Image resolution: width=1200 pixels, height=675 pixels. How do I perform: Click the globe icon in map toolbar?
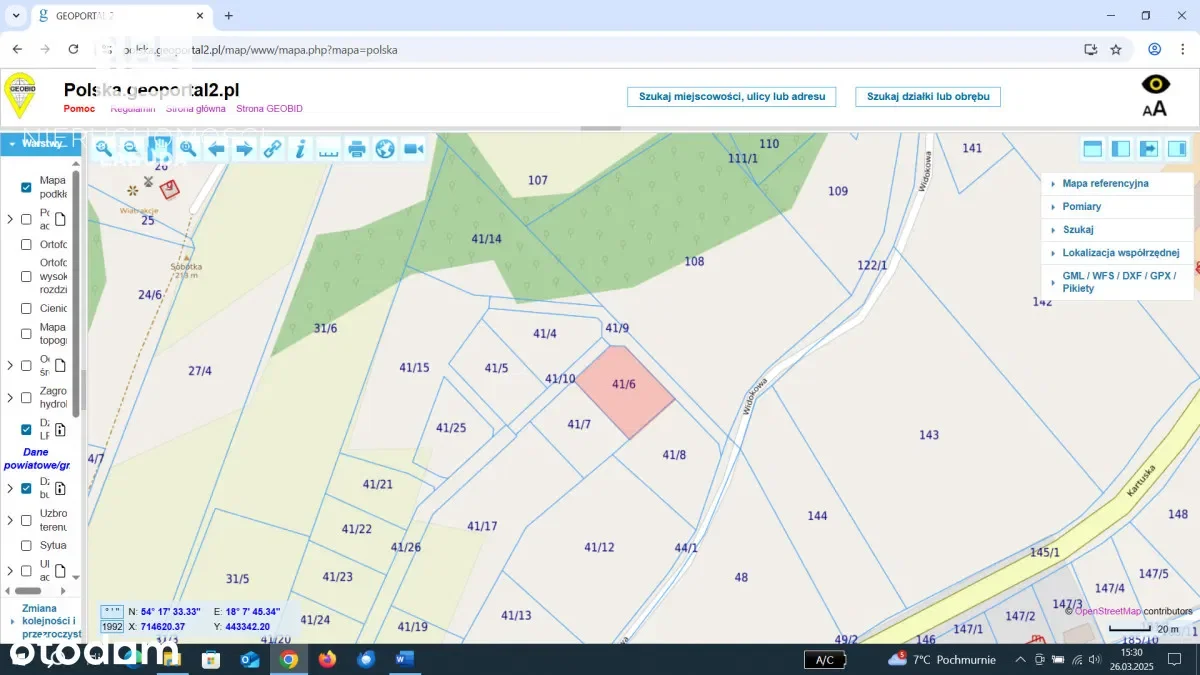click(385, 149)
